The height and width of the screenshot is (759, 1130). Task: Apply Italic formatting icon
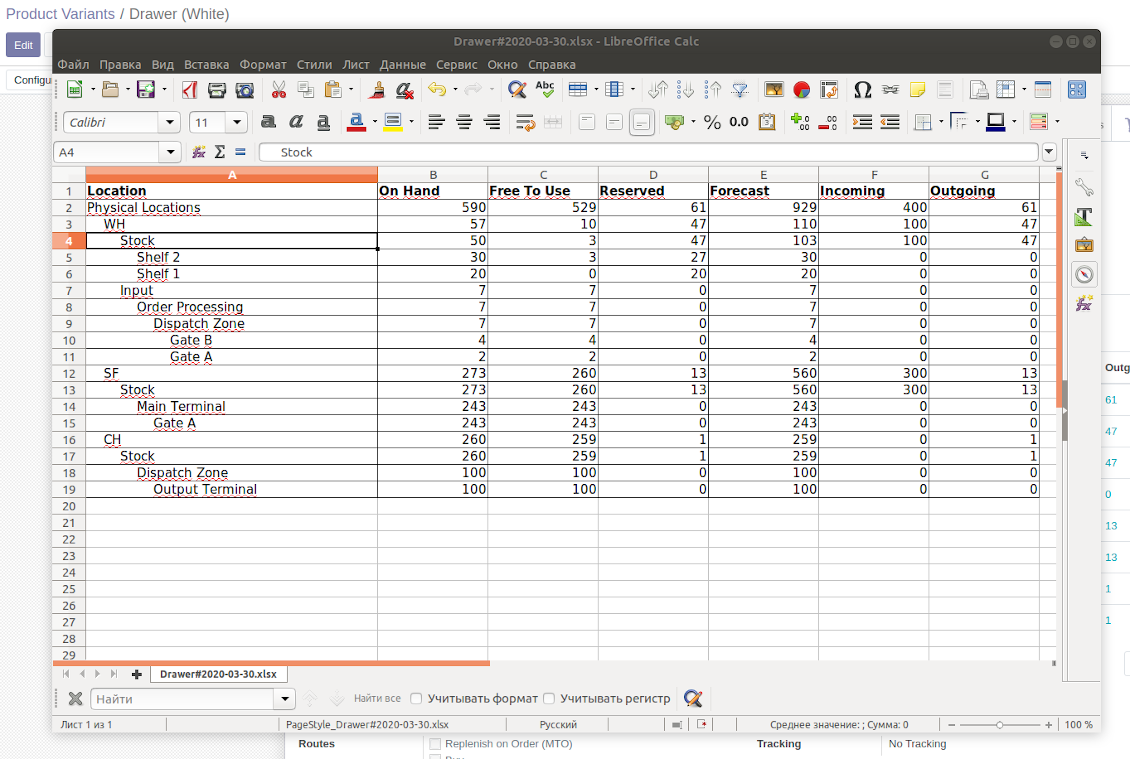[295, 122]
